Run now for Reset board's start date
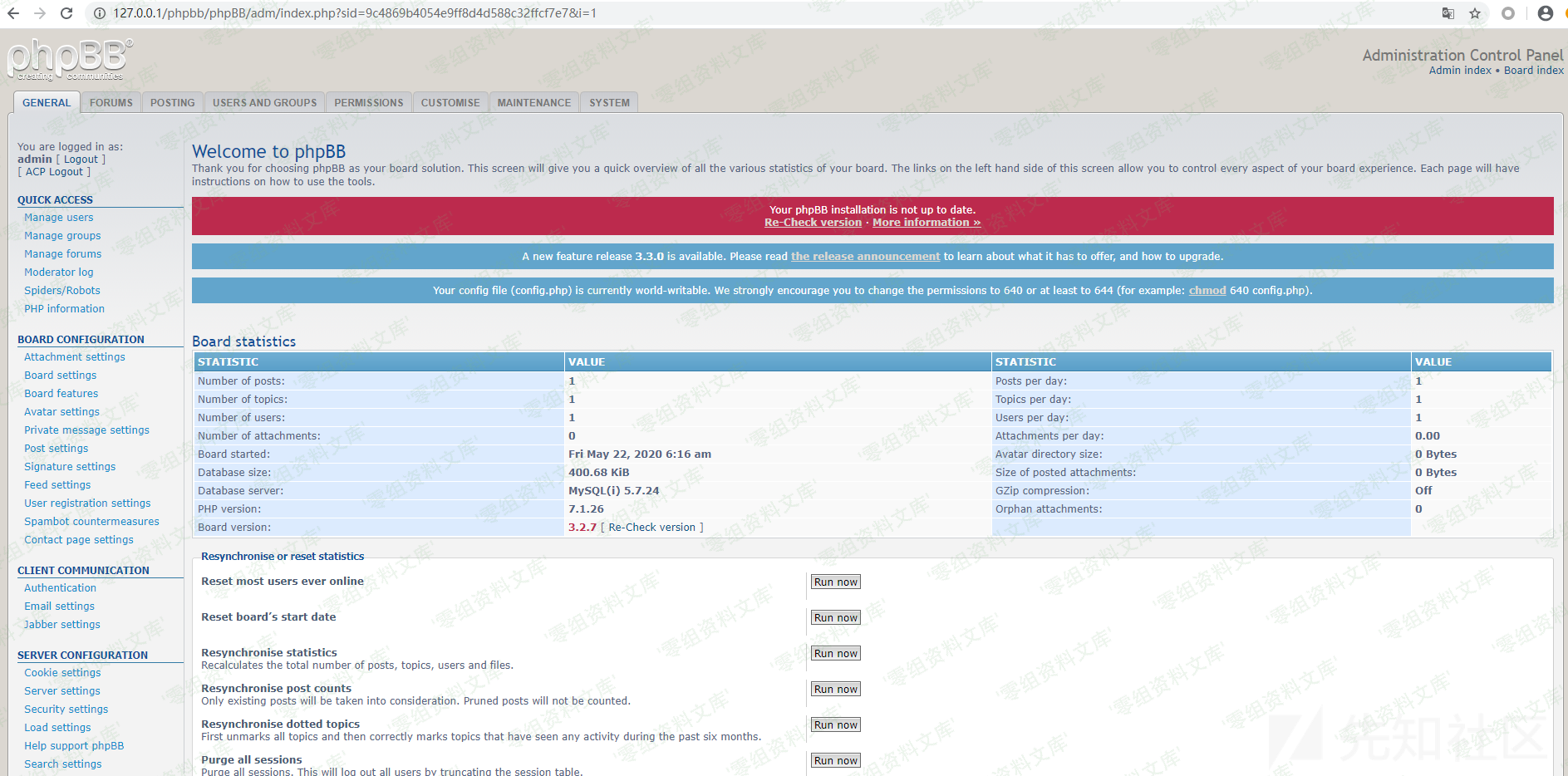The image size is (1568, 776). point(835,618)
